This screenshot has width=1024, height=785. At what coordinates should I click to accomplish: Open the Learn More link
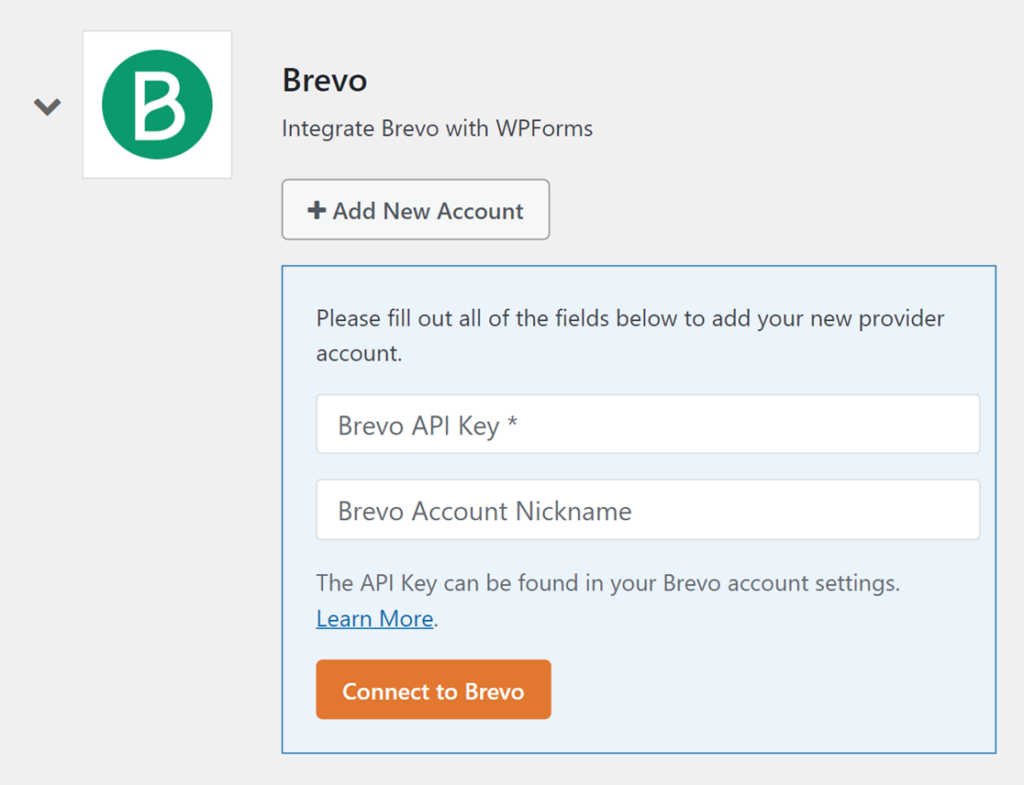tap(373, 618)
